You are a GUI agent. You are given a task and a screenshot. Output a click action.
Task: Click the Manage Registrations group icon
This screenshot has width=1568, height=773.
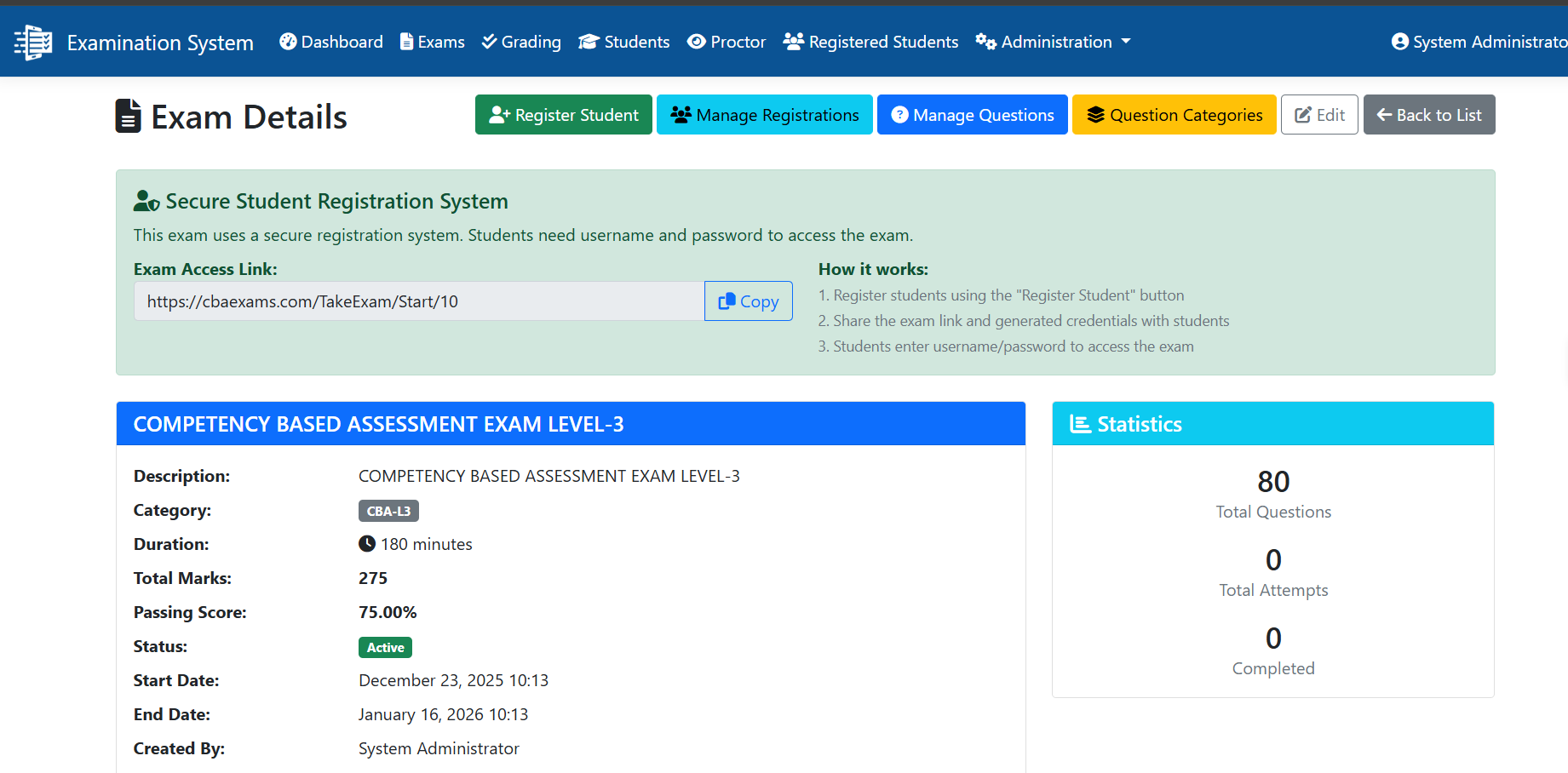click(681, 115)
